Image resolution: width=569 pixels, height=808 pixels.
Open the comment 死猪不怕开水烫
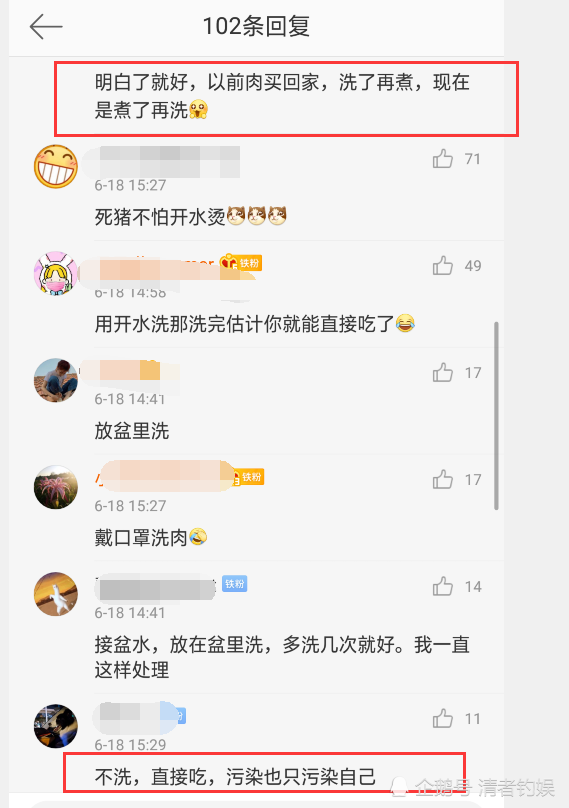coord(190,217)
